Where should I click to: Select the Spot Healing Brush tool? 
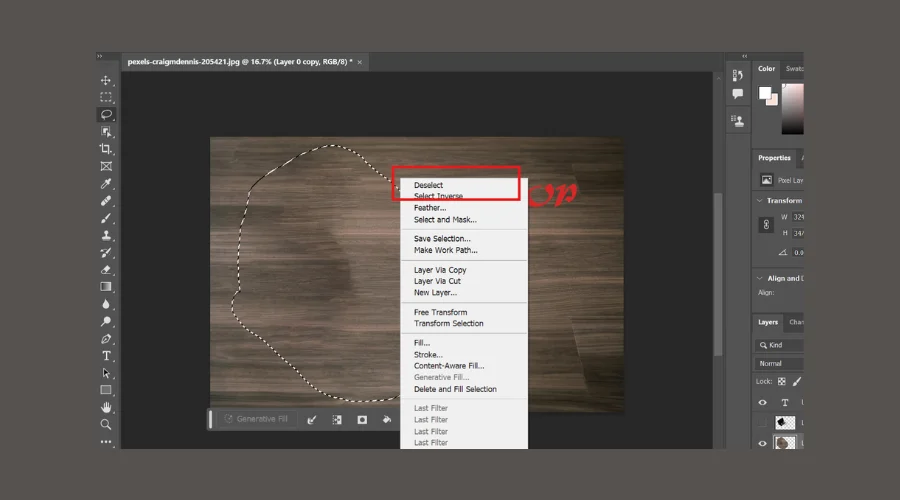[x=106, y=201]
